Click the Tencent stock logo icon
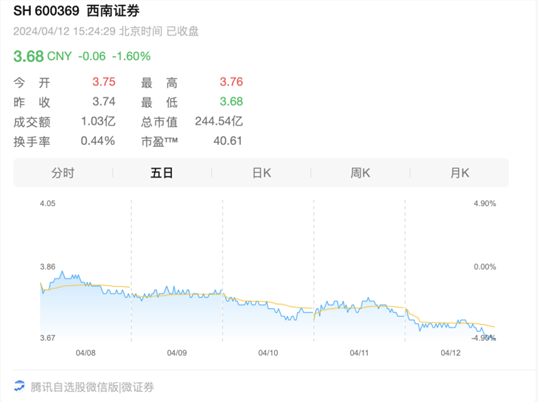538x402 pixels. pyautogui.click(x=19, y=386)
